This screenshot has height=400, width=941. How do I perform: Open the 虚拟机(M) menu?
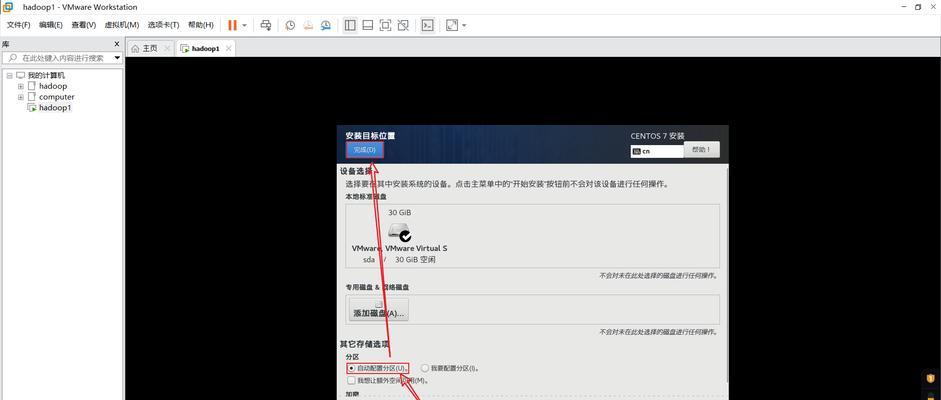tap(122, 25)
